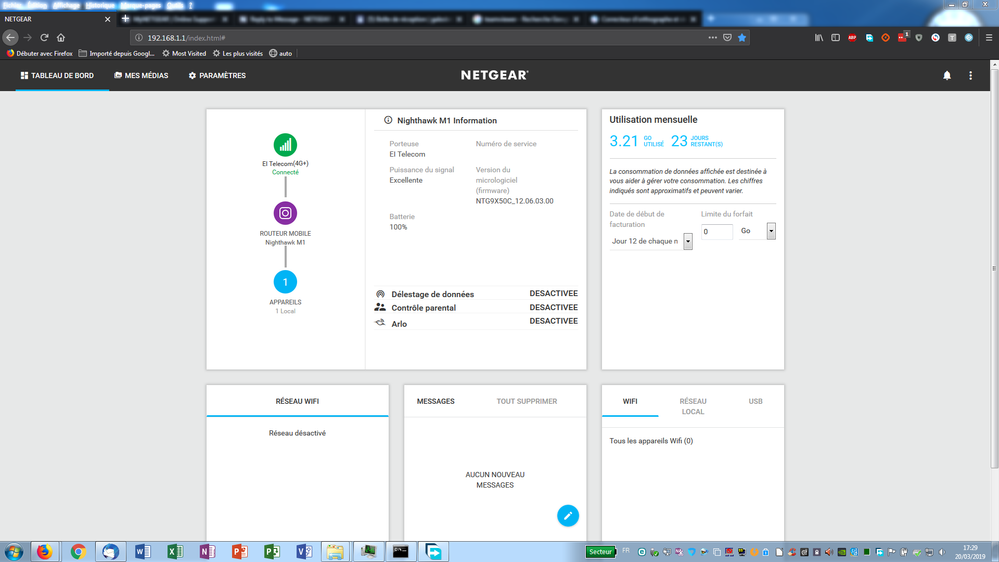The image size is (999, 562).
Task: Click the blue connected devices count icon
Action: pos(285,282)
